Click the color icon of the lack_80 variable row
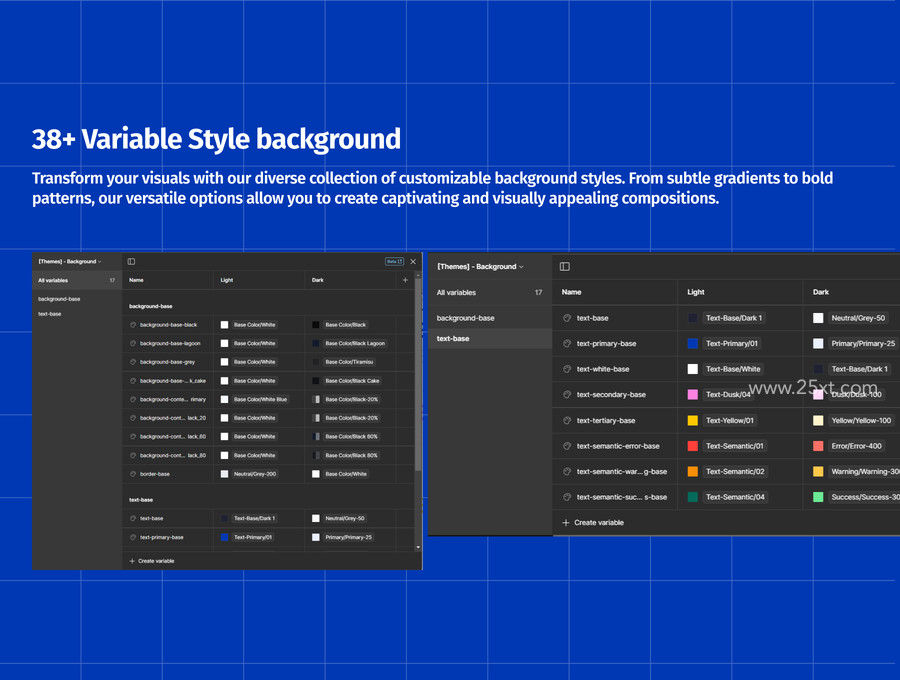 pos(133,455)
